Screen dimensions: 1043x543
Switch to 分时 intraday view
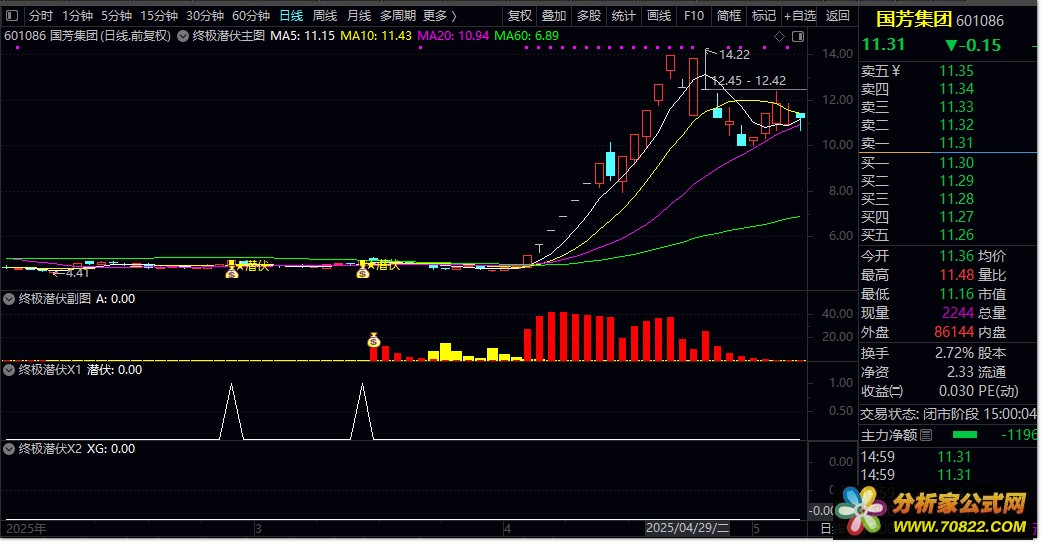pos(40,15)
